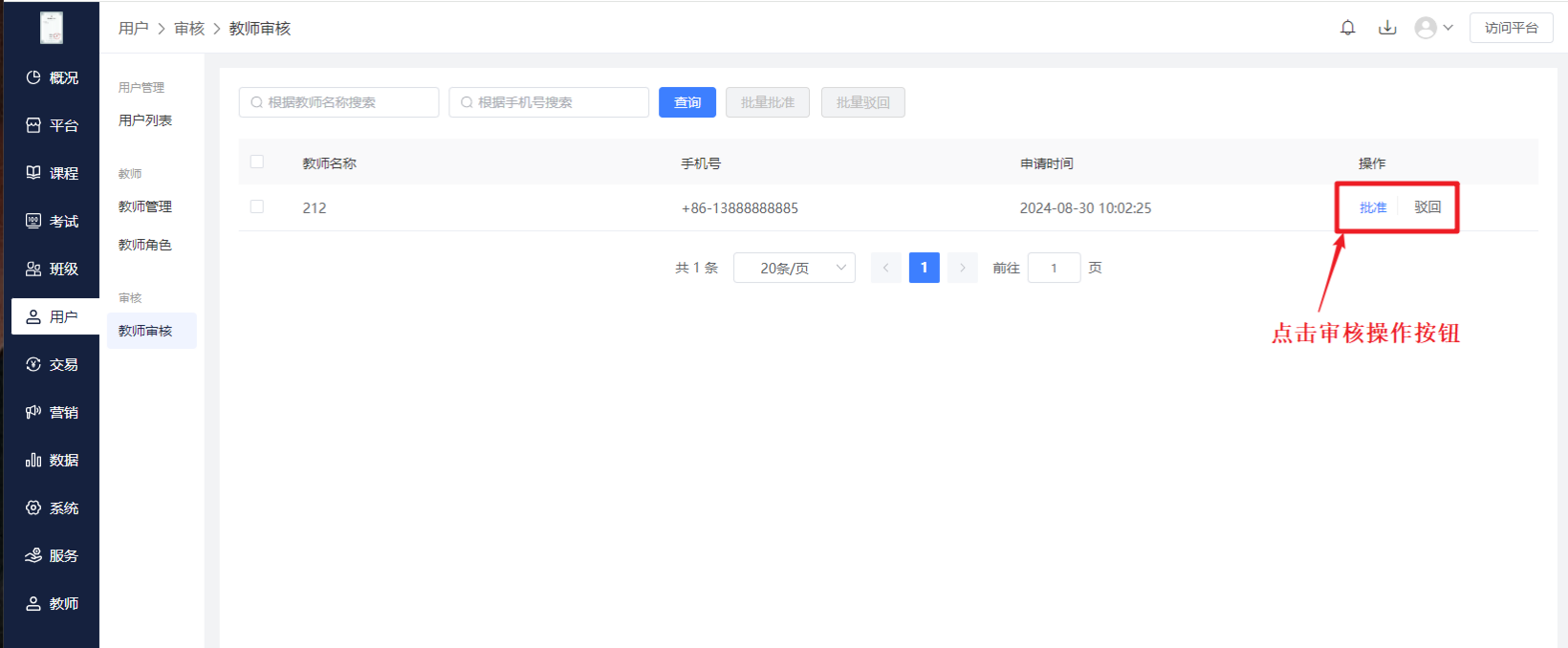
Task: Open 教师管理 in the submenu
Action: point(145,206)
